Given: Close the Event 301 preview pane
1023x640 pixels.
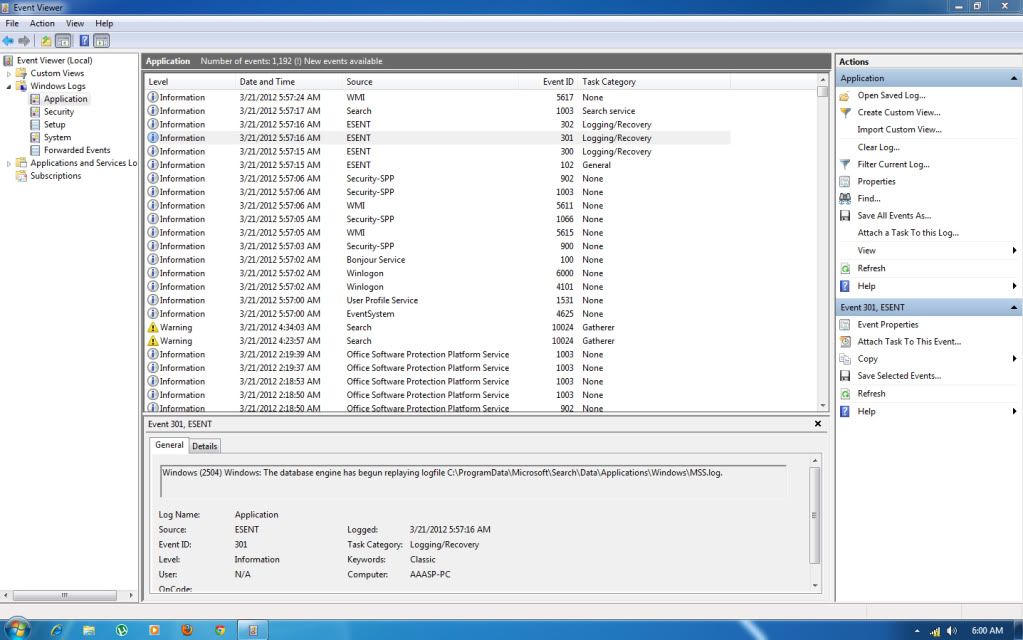Looking at the screenshot, I should click(817, 424).
